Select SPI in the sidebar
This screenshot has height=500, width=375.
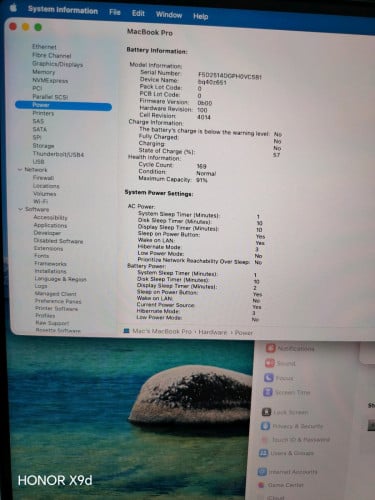pos(37,137)
